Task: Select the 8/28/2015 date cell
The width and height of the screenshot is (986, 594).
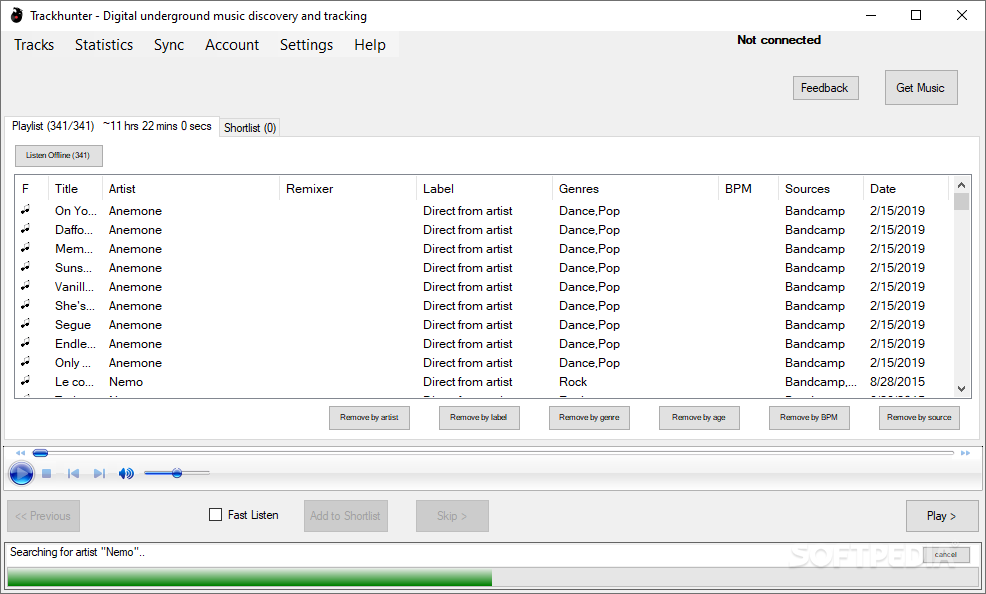Action: click(897, 382)
